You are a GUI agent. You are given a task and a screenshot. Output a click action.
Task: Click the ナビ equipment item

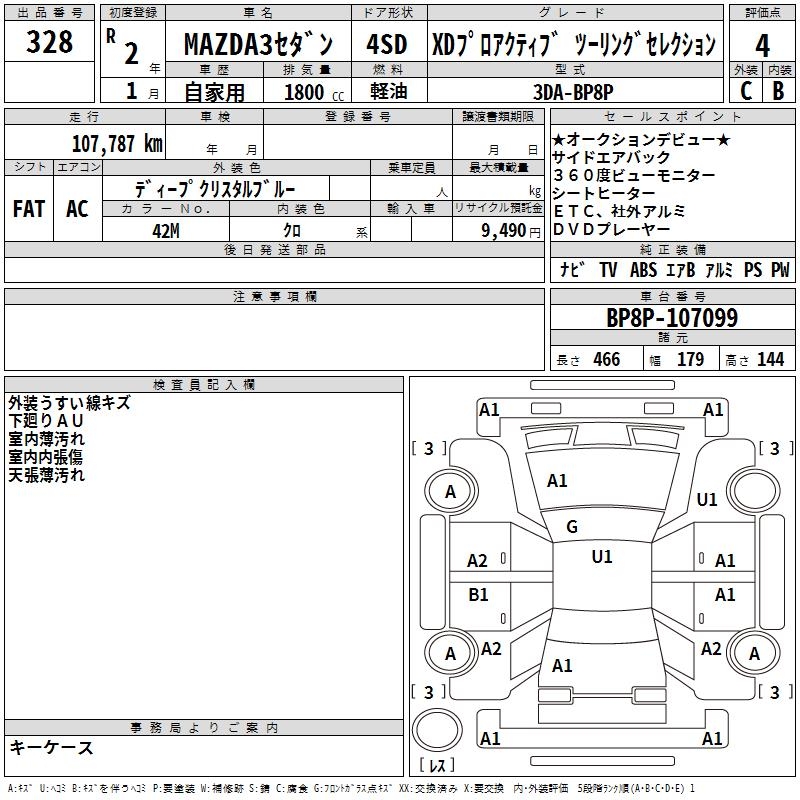tap(572, 269)
